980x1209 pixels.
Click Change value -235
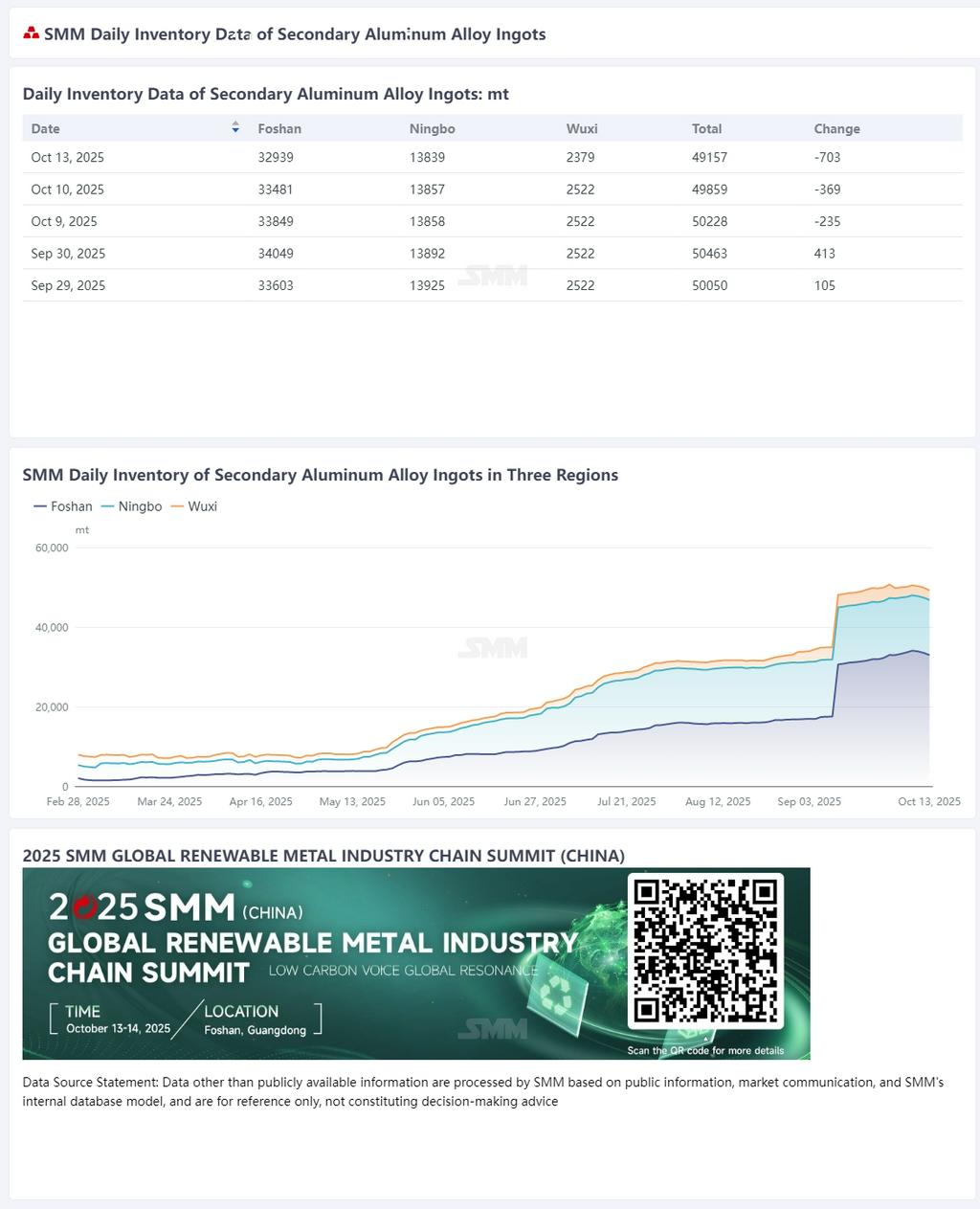[x=828, y=221]
